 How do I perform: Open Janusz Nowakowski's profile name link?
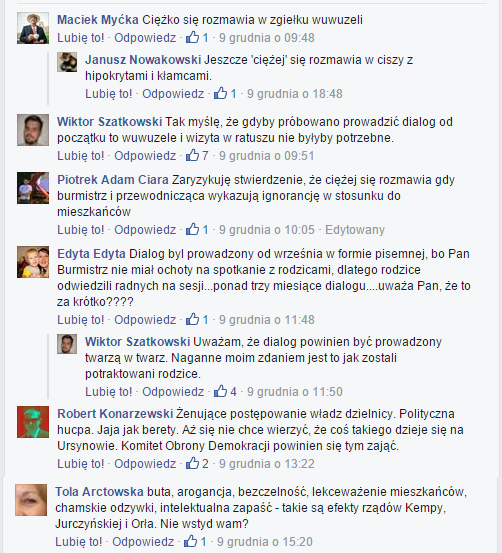pyautogui.click(x=143, y=60)
